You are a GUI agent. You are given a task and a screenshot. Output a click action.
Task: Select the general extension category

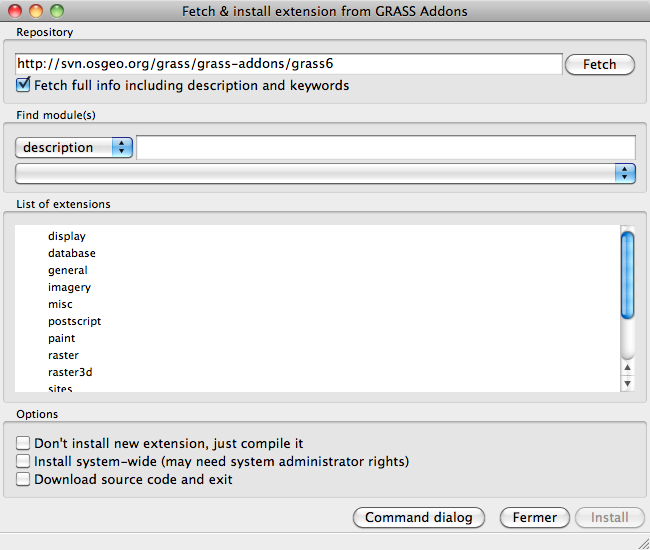[68, 270]
